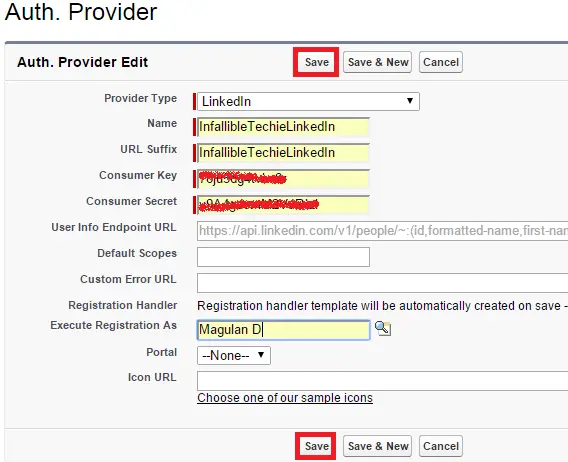Viewport: 568px width, 462px height.
Task: Follow the Choose one of our sample icons link
Action: [x=285, y=398]
